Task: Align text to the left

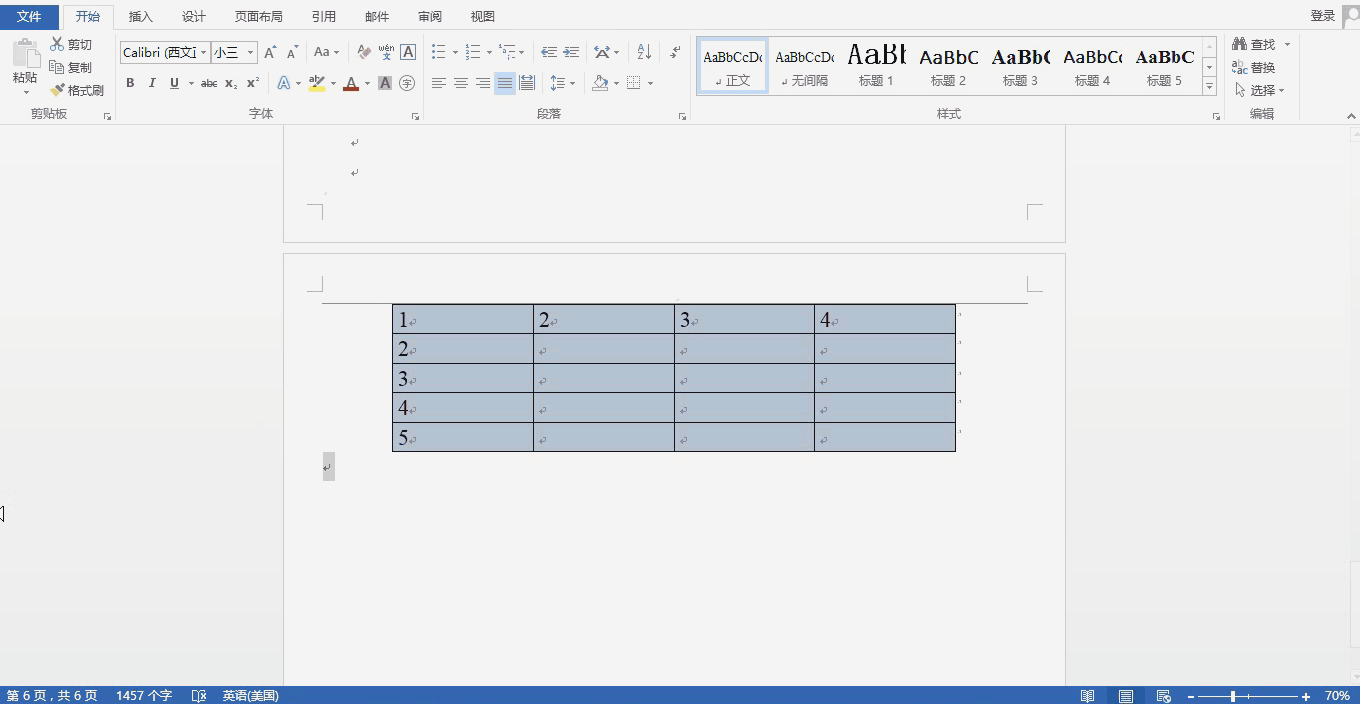Action: tap(439, 83)
